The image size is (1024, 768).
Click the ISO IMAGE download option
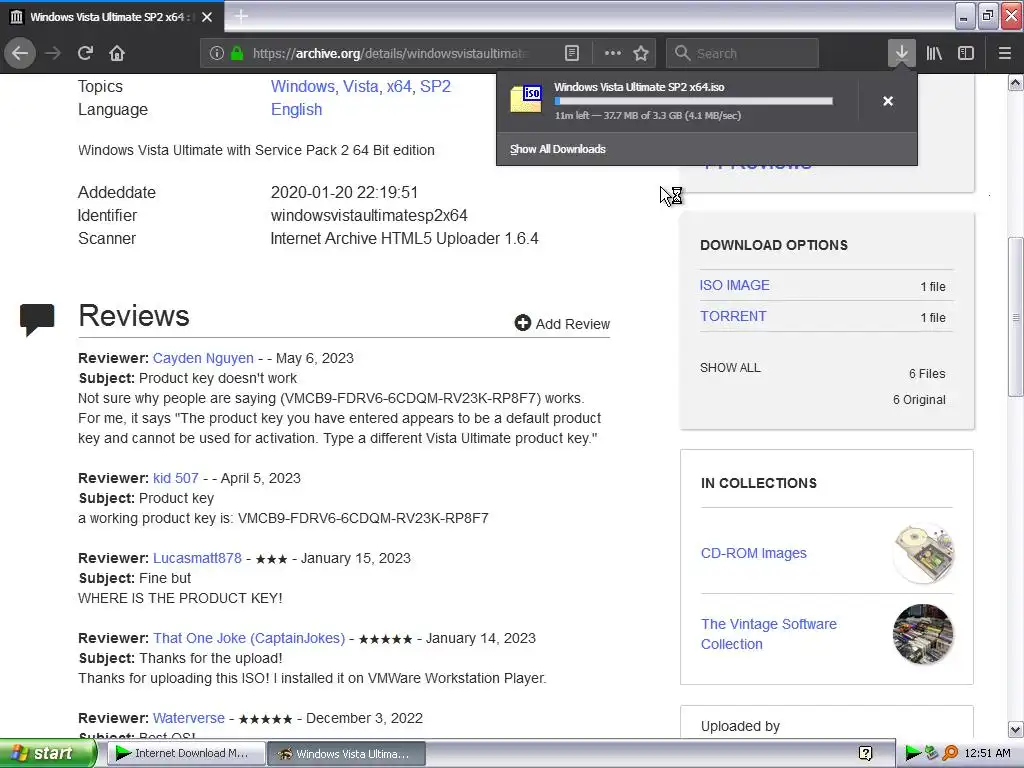pyautogui.click(x=735, y=285)
